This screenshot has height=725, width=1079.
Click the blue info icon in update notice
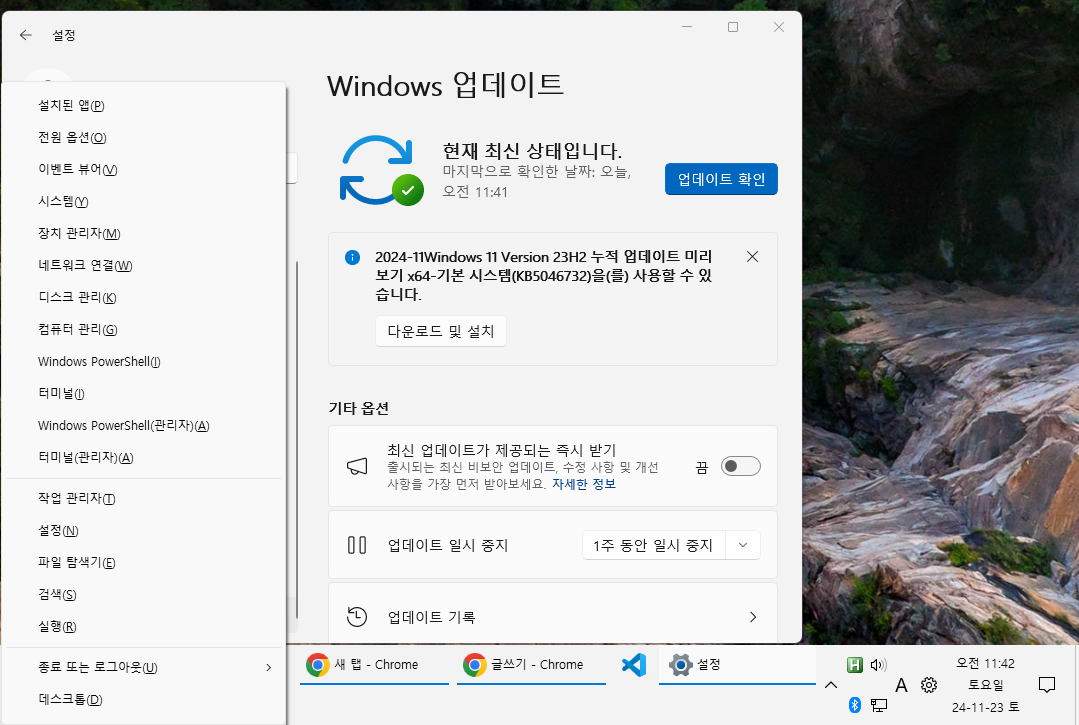click(352, 257)
